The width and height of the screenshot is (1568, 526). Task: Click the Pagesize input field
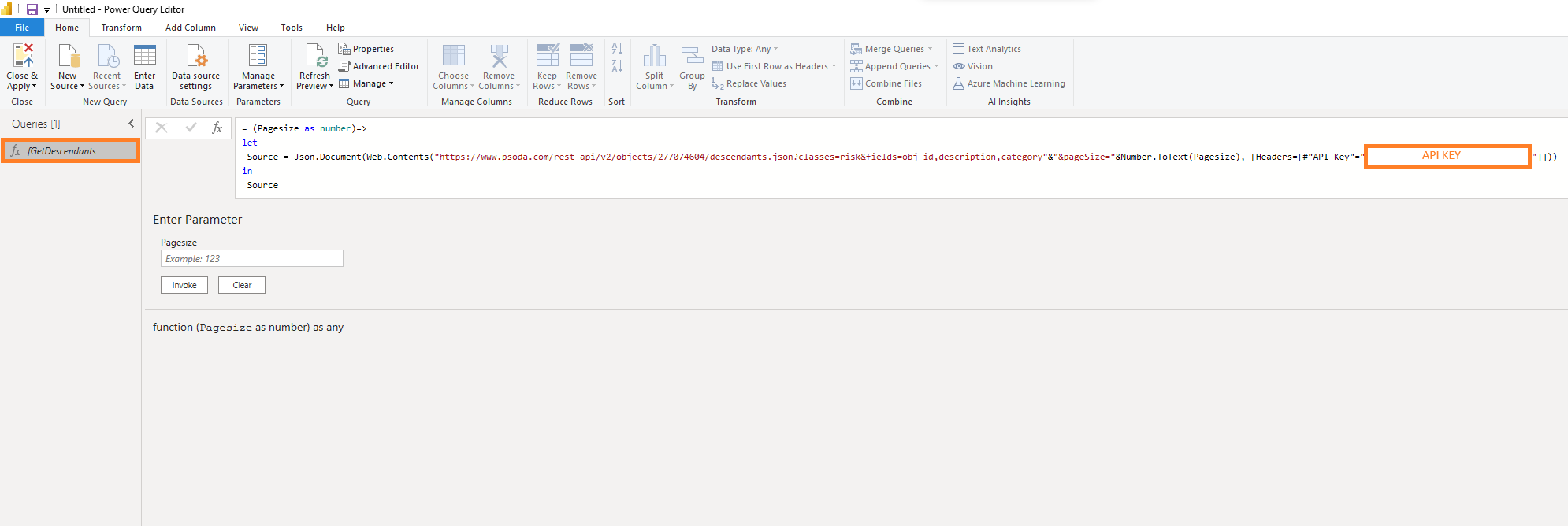(x=252, y=258)
